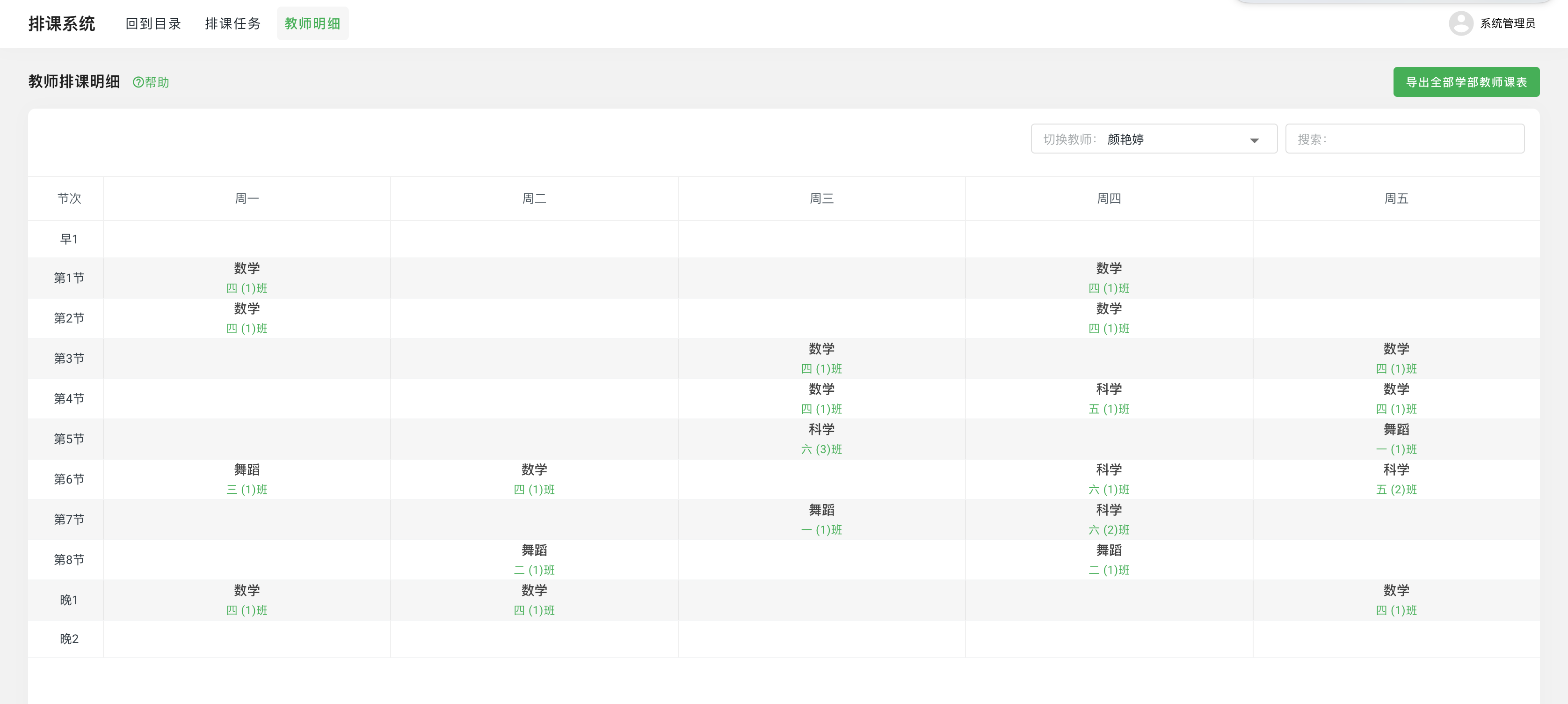Click 五 (2)班 link on Friday period 6
Image resolution: width=1568 pixels, height=704 pixels.
[1396, 490]
